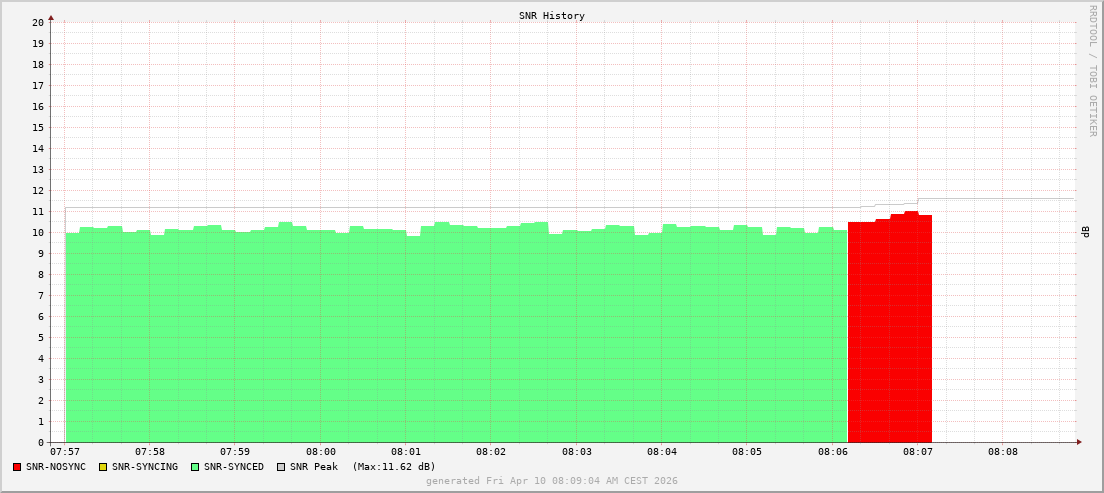Click the SNR History chart title
Screen dimensions: 1104x493
(x=552, y=16)
